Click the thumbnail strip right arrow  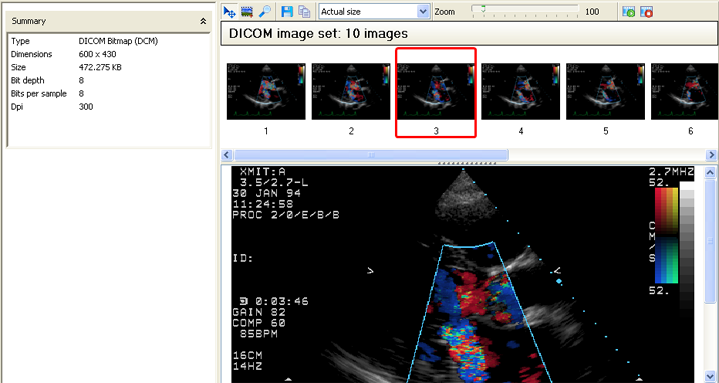(712, 155)
